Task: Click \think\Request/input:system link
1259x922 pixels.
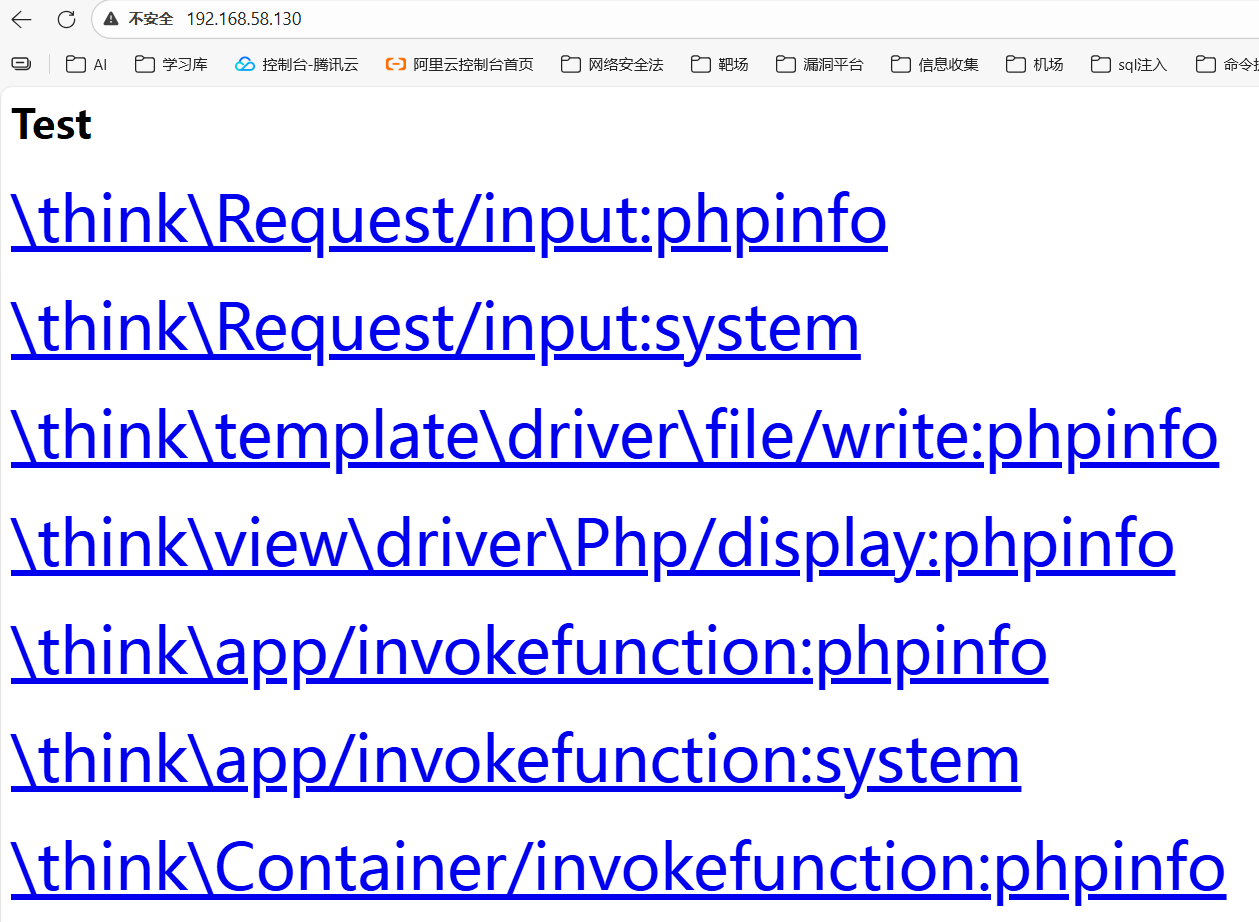Action: coord(435,328)
